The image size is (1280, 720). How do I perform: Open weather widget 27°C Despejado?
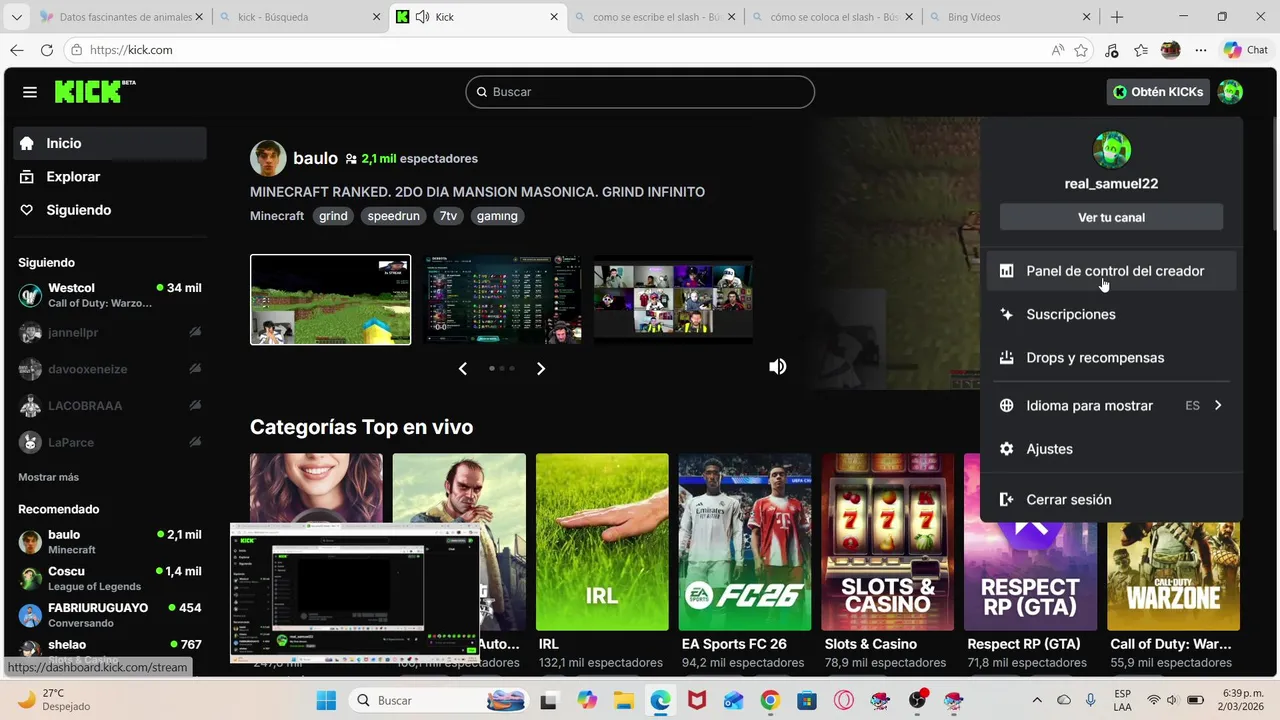pyautogui.click(x=56, y=700)
